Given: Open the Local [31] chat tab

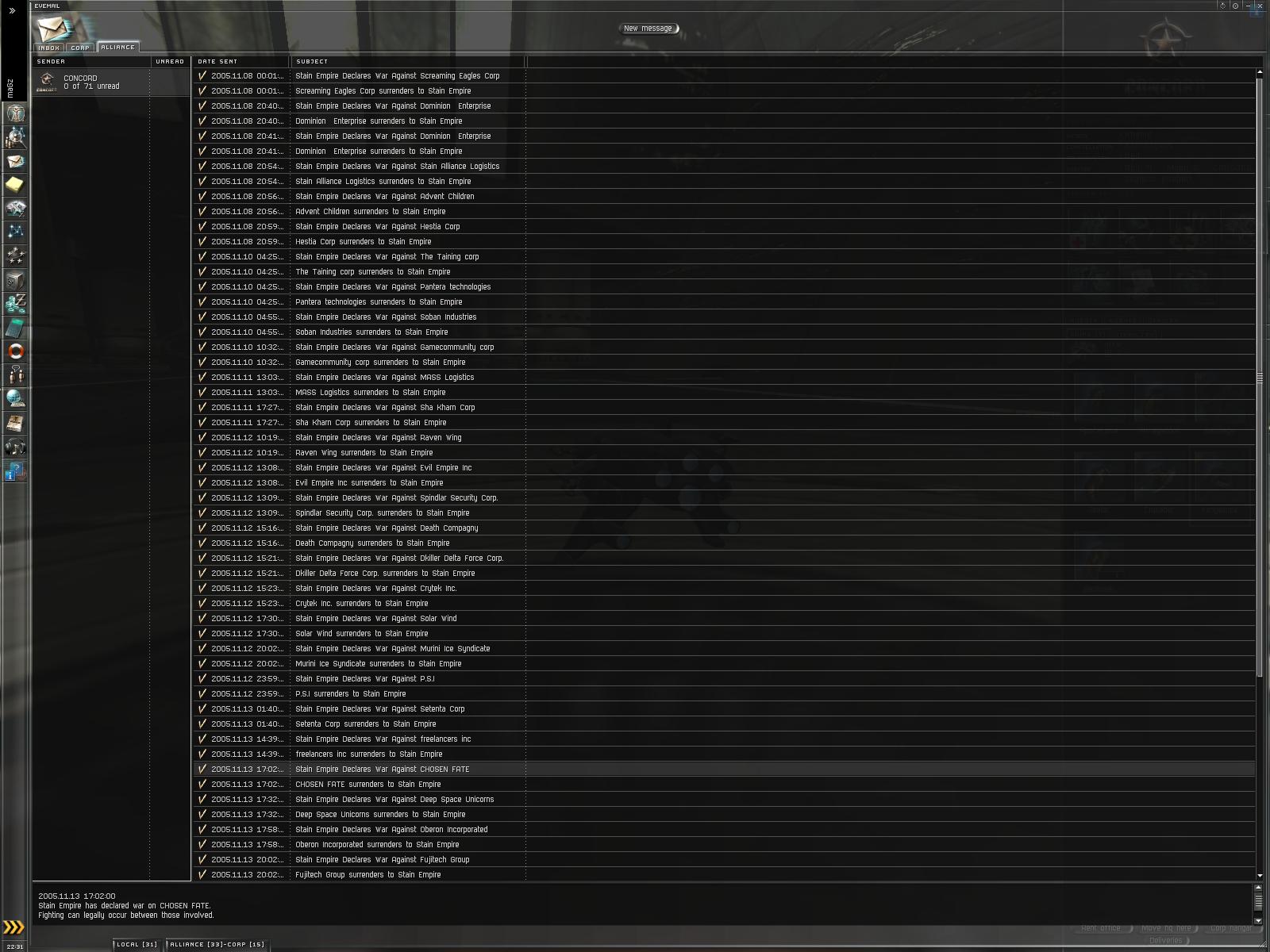Looking at the screenshot, I should pyautogui.click(x=137, y=944).
